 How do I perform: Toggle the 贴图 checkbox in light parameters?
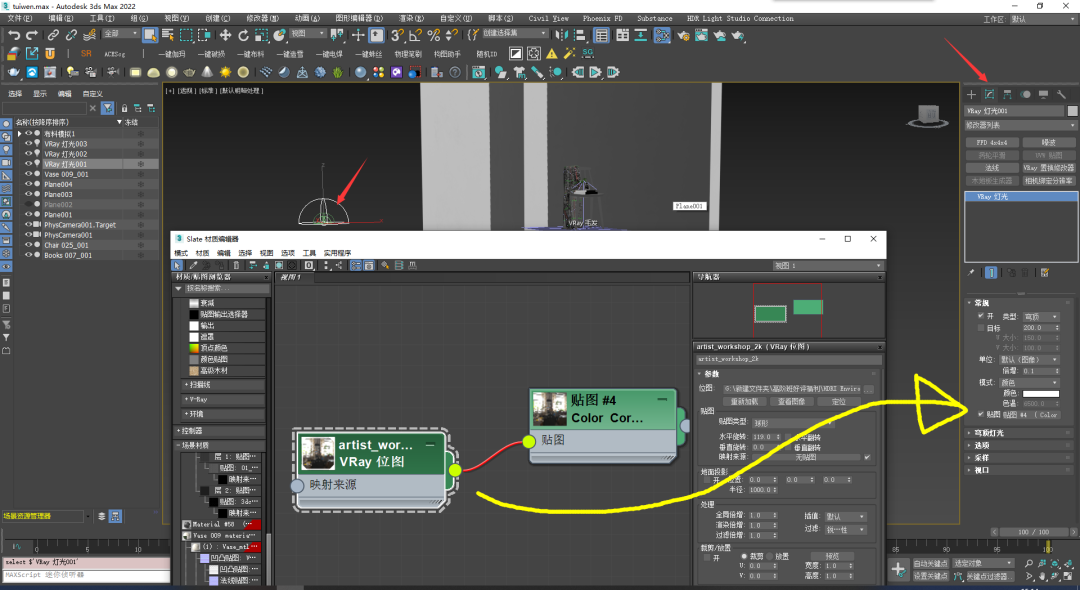980,414
